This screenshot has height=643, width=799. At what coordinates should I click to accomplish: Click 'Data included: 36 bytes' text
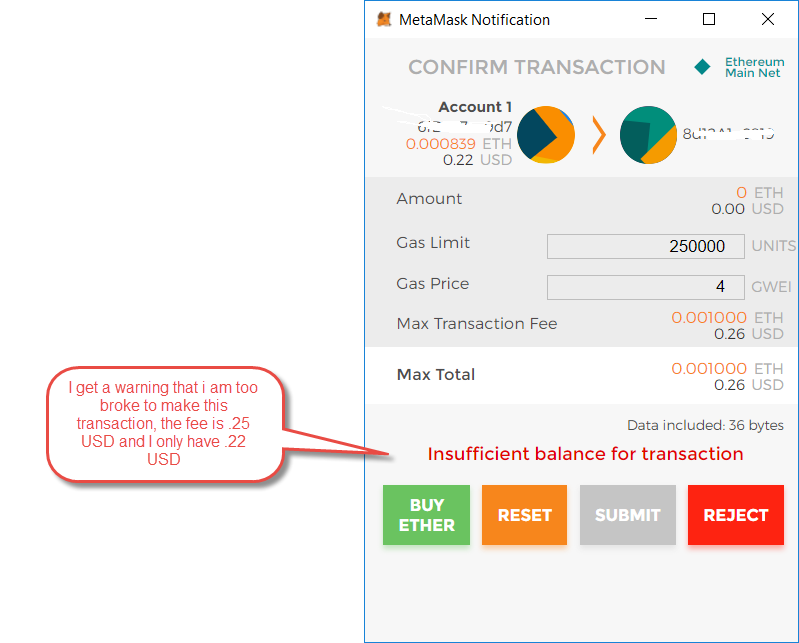tap(705, 425)
